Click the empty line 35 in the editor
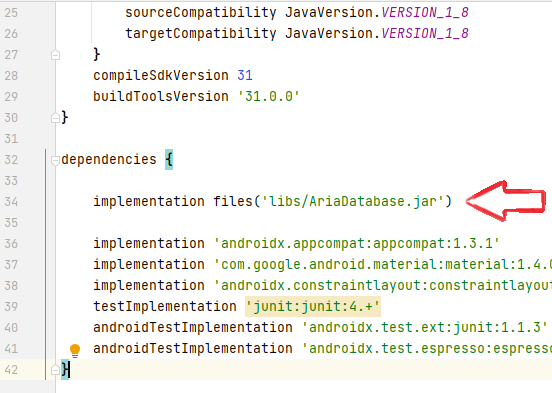552x393 pixels. (303, 223)
